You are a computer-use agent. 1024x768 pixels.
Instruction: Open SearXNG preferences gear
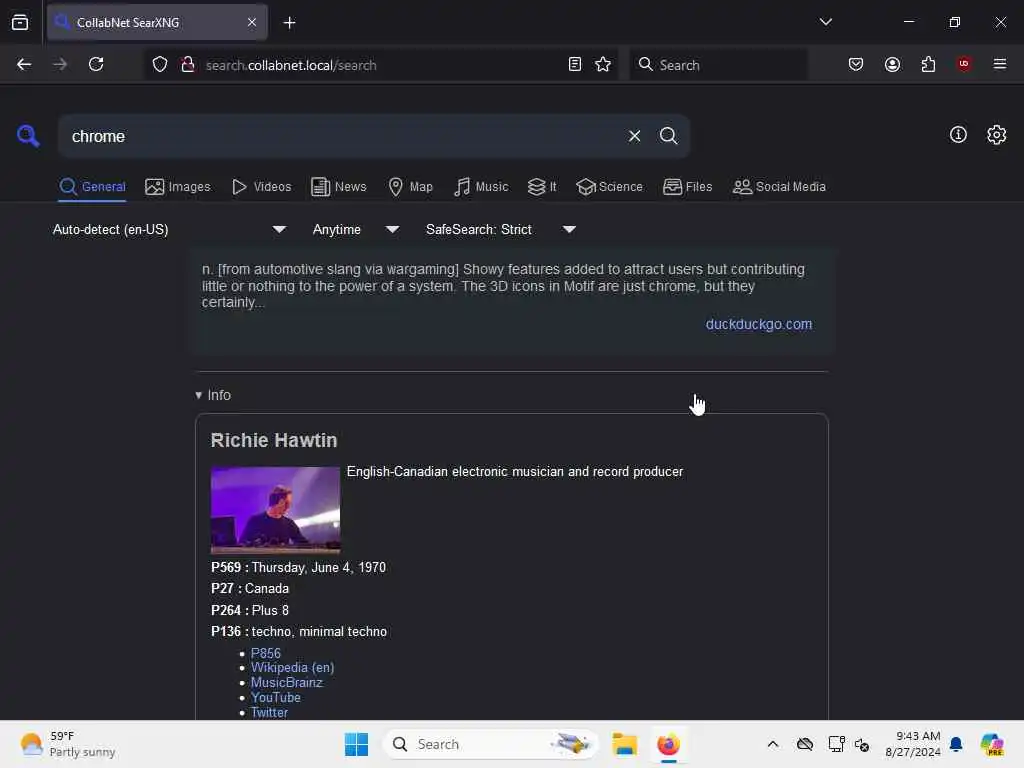(996, 135)
